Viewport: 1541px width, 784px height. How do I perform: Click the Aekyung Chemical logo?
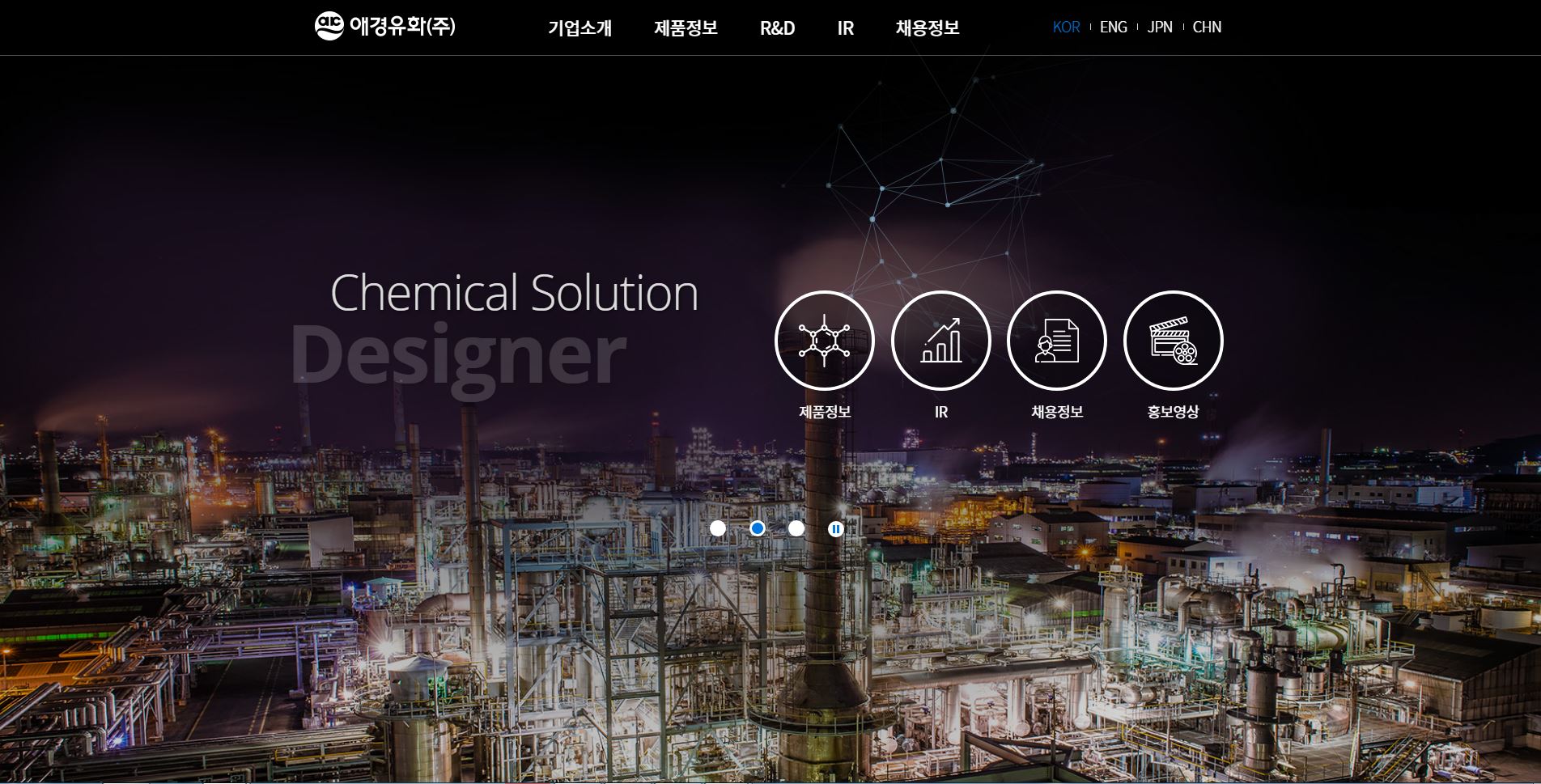(x=385, y=26)
